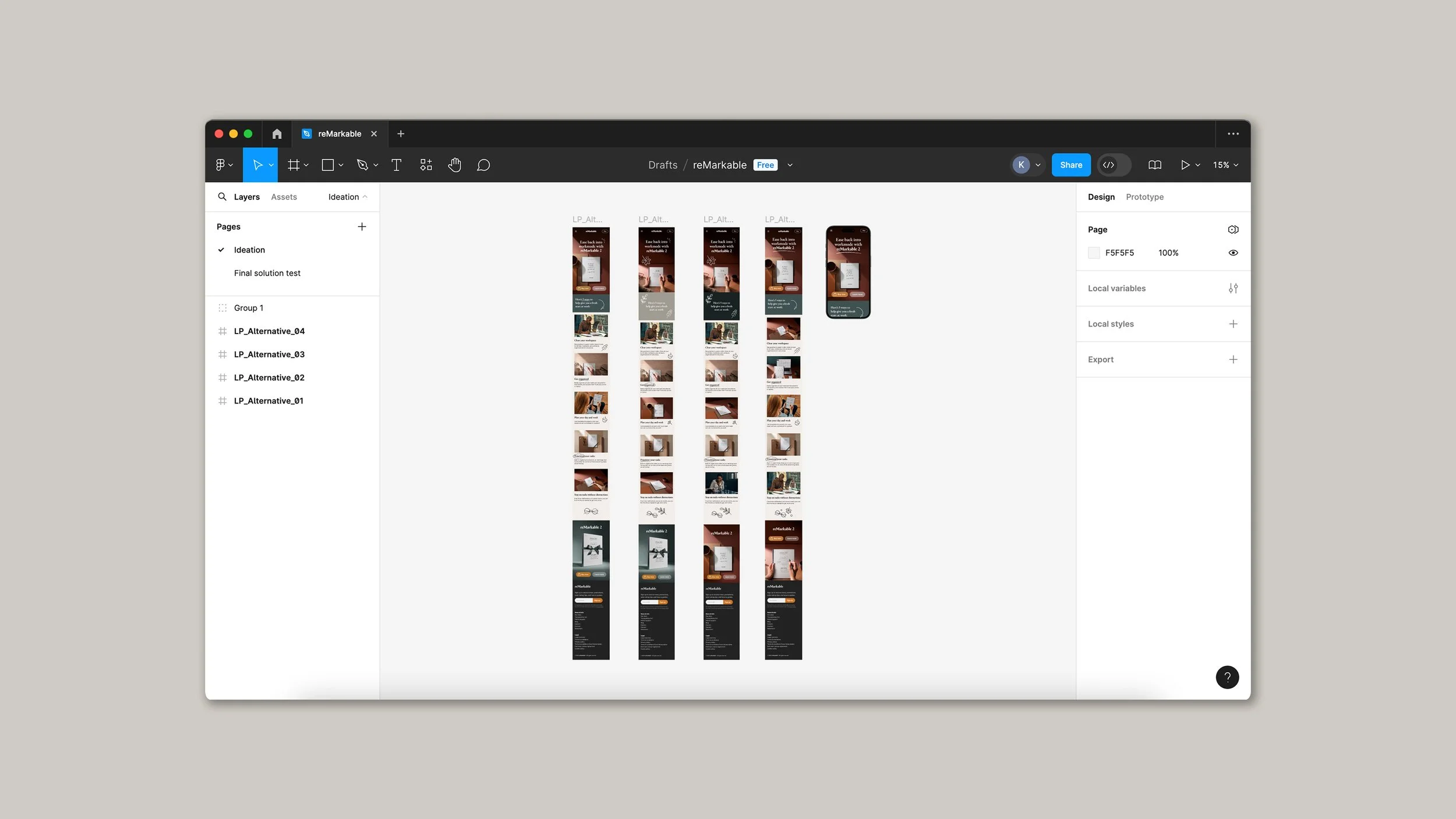Toggle Dev Mode switch
The width and height of the screenshot is (1456, 819).
tap(1114, 165)
